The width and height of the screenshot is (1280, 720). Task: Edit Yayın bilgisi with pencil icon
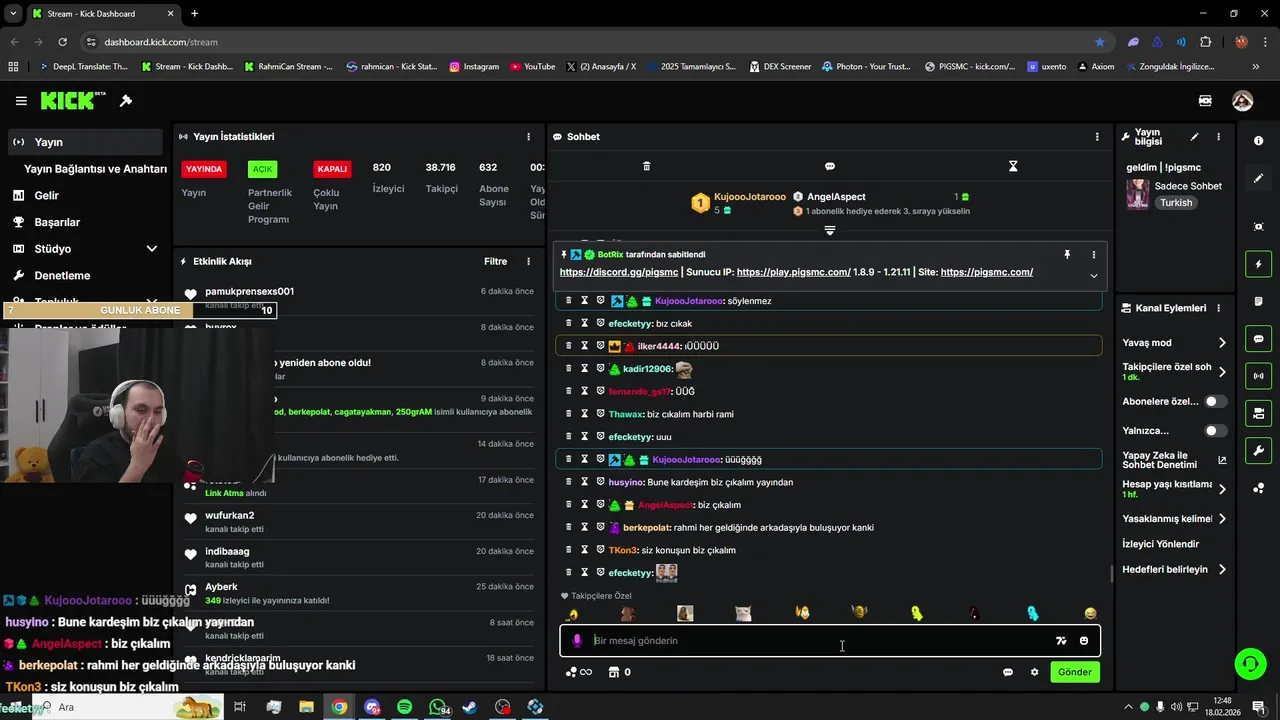tap(1194, 137)
